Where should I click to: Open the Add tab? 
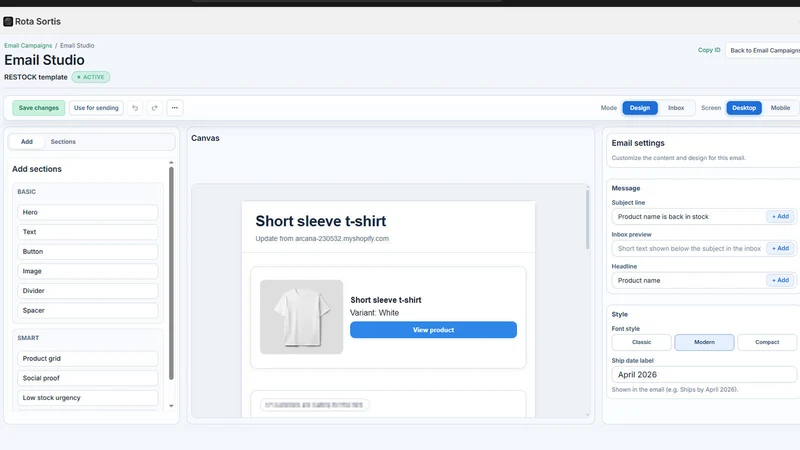[27, 142]
